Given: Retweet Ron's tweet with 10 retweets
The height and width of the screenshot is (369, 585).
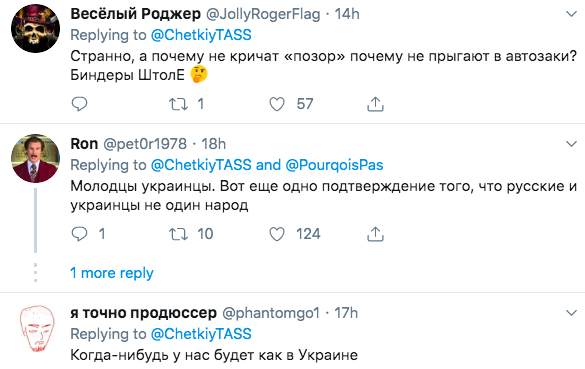Looking at the screenshot, I should pos(178,234).
